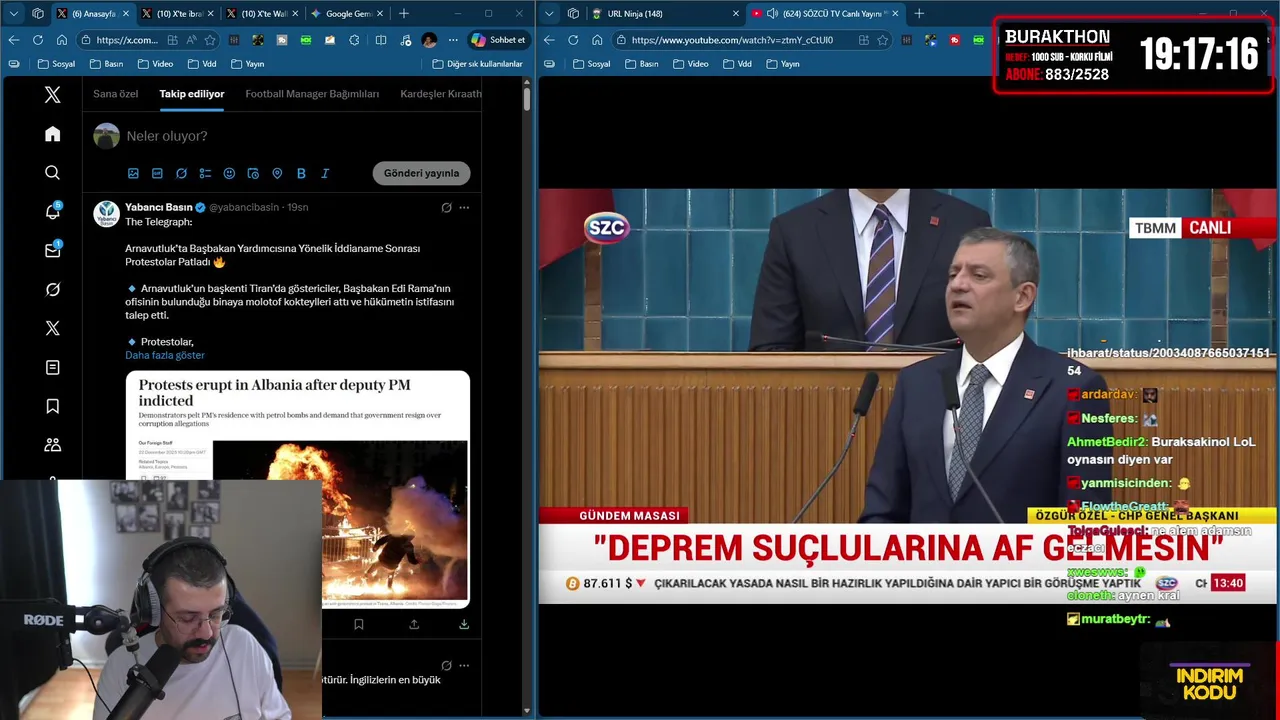Select Takip ediliyor timeline tab
This screenshot has height=720, width=1280.
pyautogui.click(x=191, y=94)
